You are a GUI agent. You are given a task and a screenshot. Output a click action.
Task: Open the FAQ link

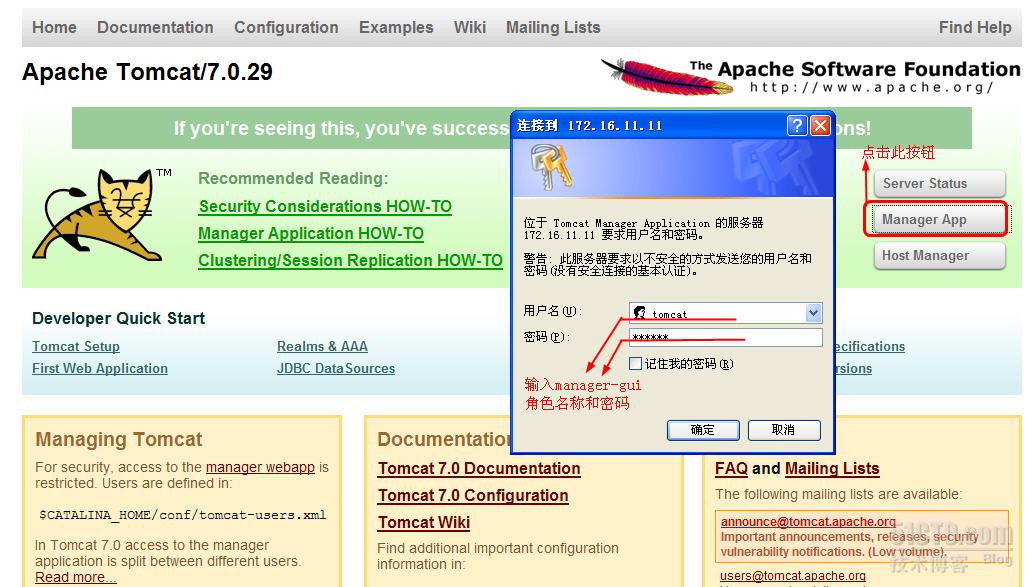click(x=731, y=468)
